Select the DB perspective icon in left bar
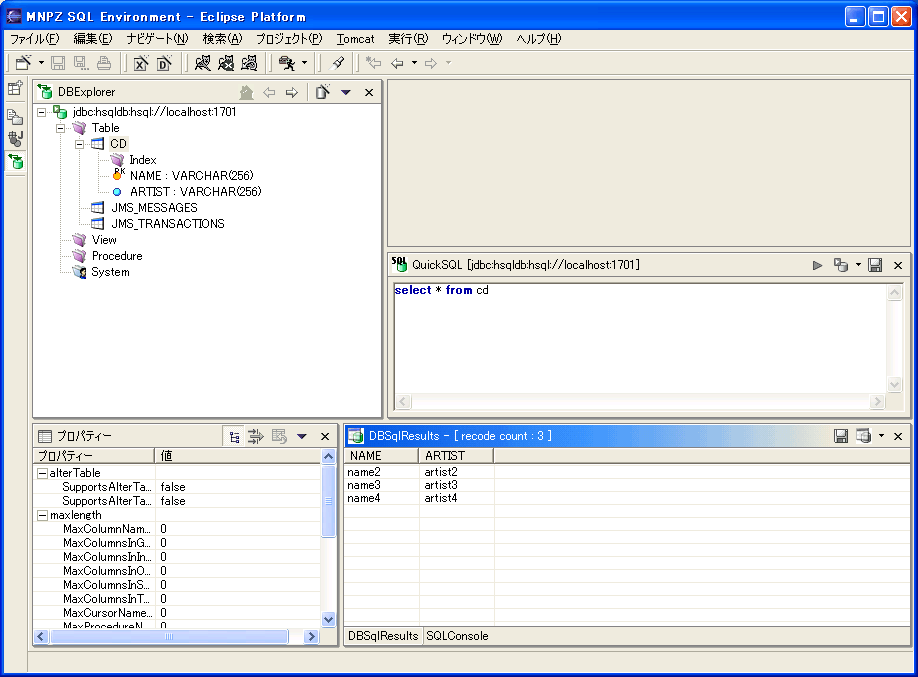This screenshot has width=918, height=677. 15,161
